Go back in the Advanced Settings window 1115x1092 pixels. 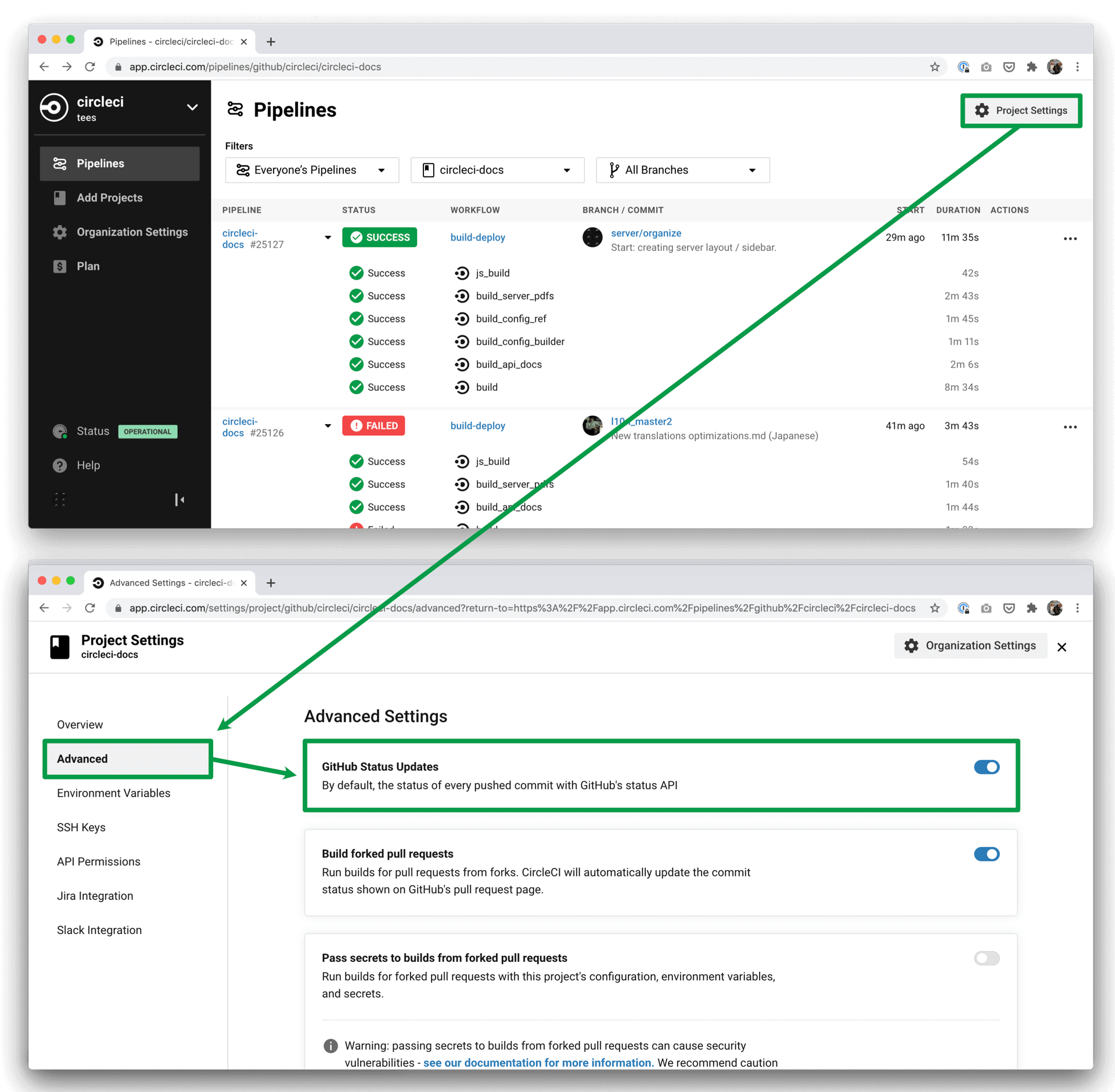pyautogui.click(x=44, y=608)
